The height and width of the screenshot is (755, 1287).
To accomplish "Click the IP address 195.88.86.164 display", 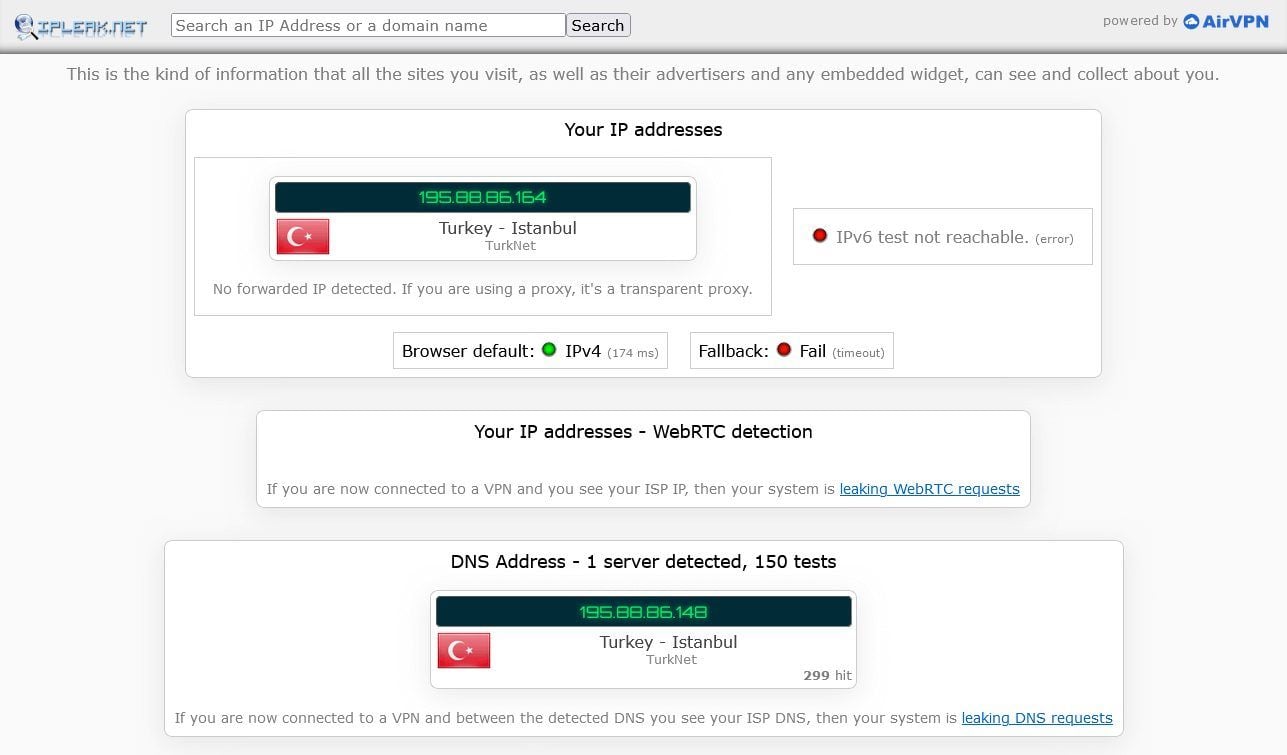I will click(x=483, y=197).
